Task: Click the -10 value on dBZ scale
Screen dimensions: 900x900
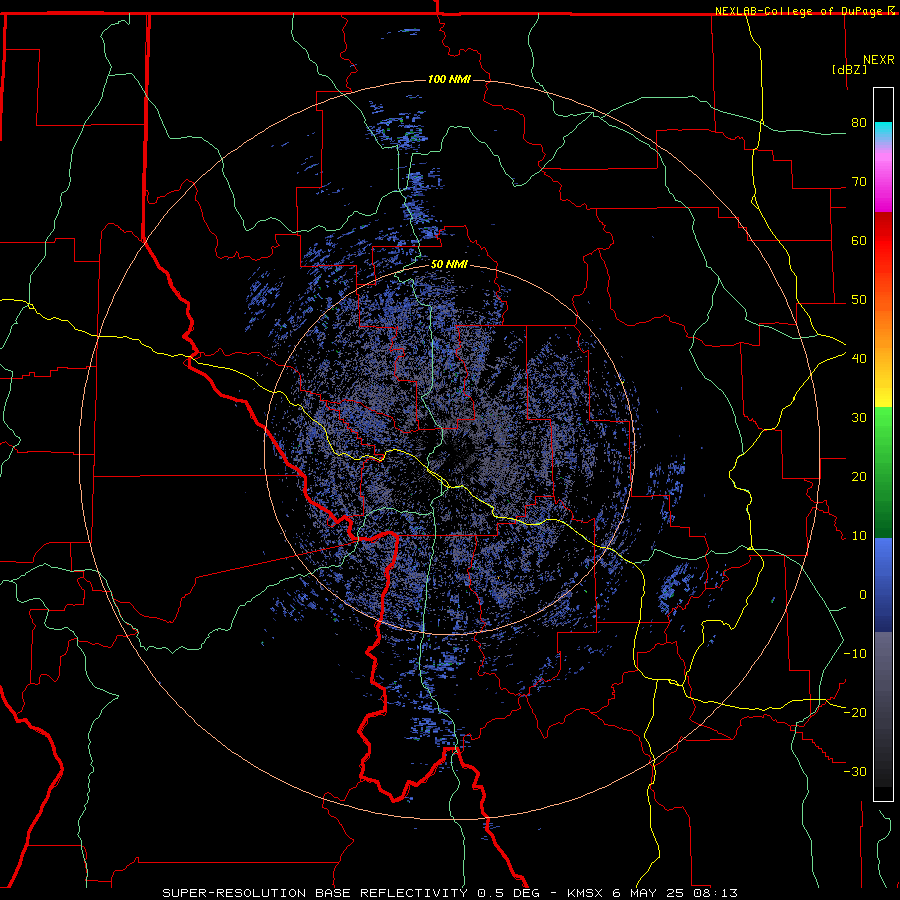Action: pyautogui.click(x=855, y=654)
